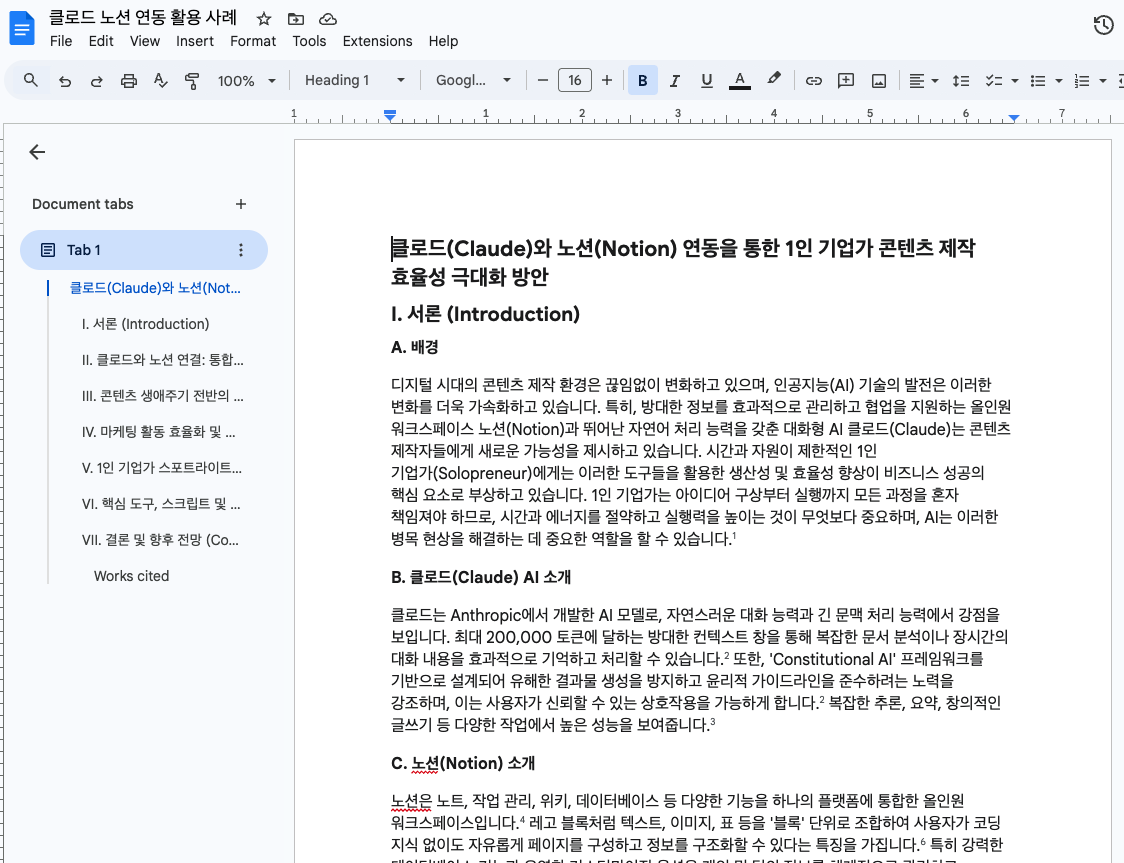The width and height of the screenshot is (1124, 863).
Task: Insert an image via the toolbar icon
Action: 878,79
